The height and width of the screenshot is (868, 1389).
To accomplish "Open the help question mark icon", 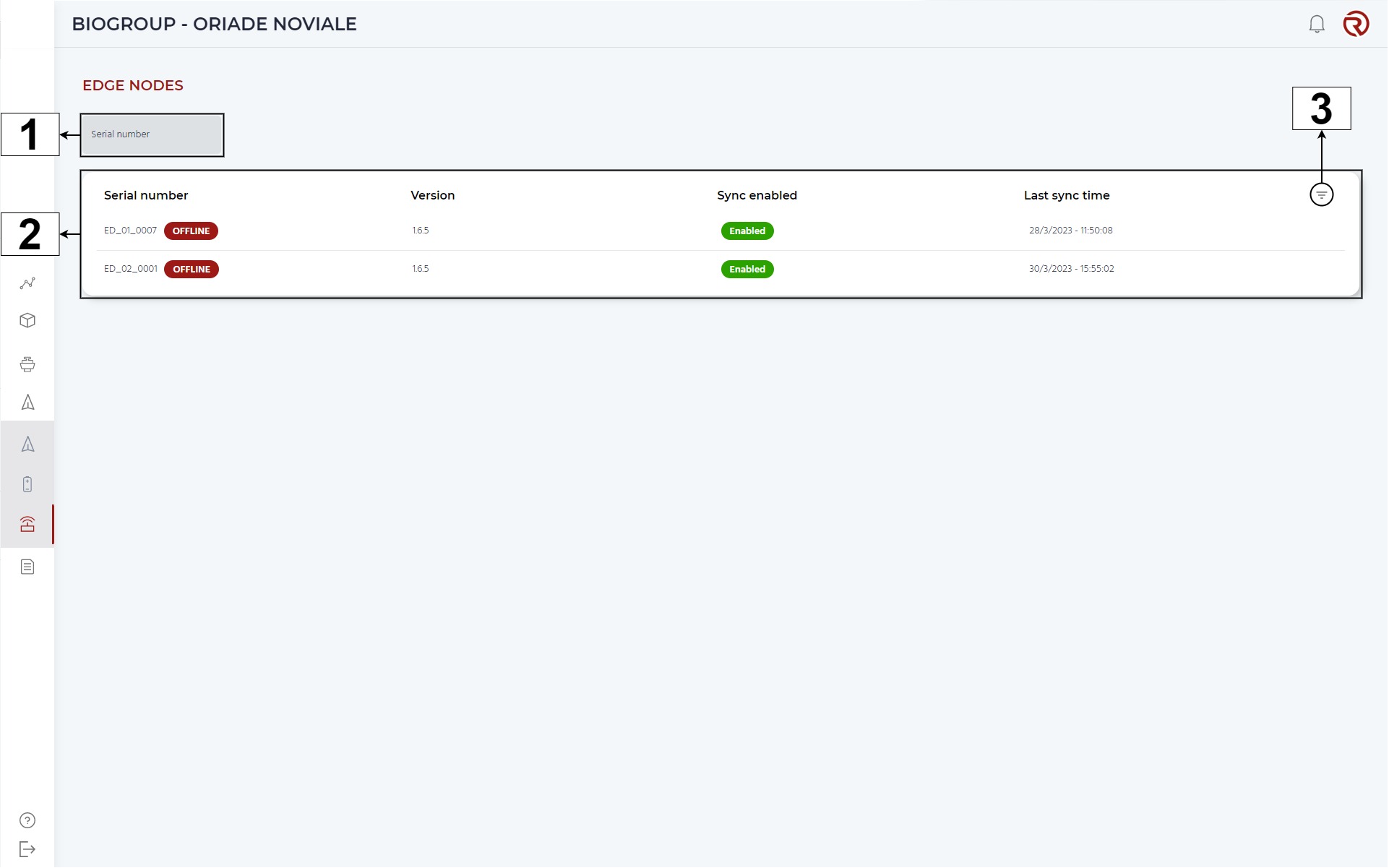I will click(27, 821).
